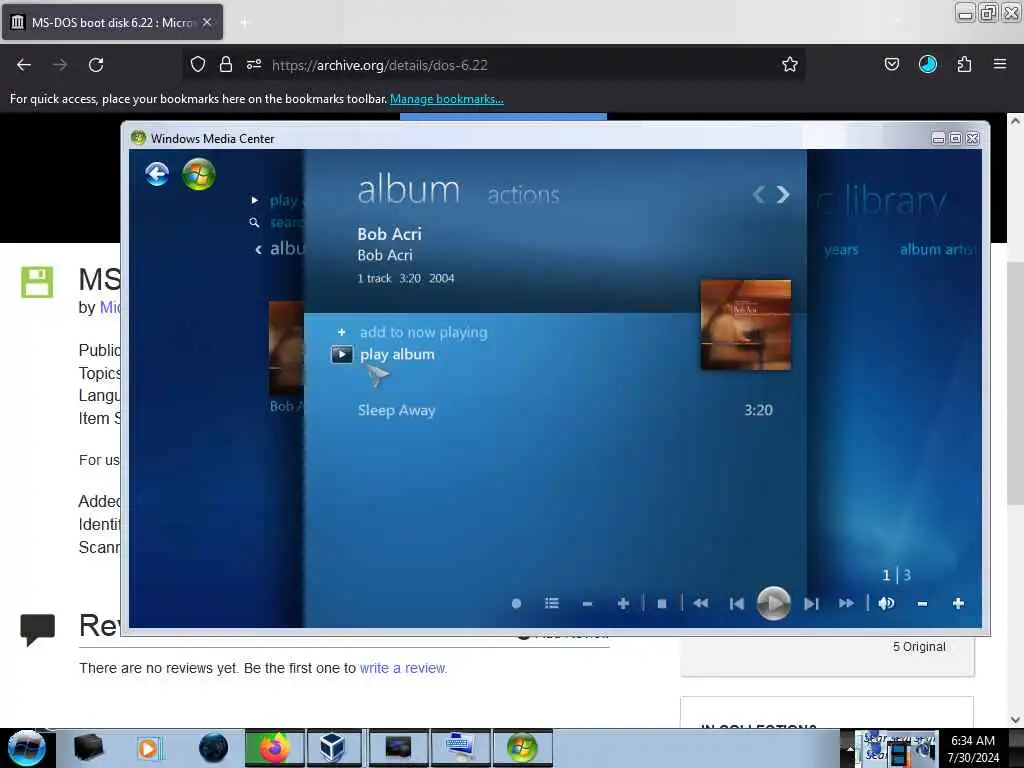Open the Windows Start orb
This screenshot has width=1024, height=768.
27,748
